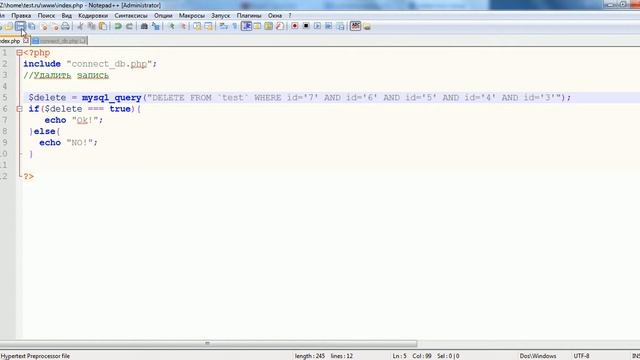Open the Опции menu

[x=163, y=16]
